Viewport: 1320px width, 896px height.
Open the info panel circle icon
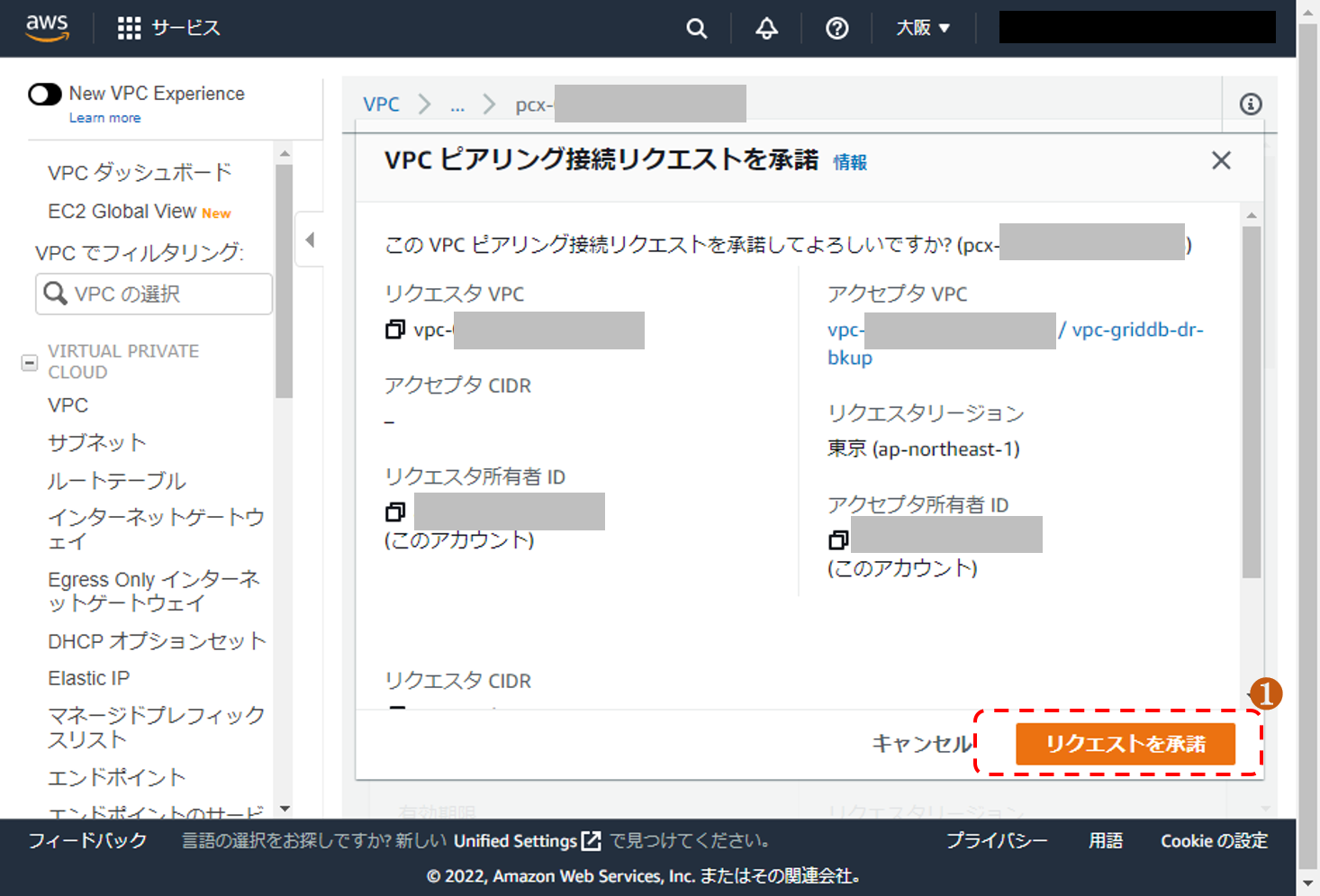point(1250,104)
